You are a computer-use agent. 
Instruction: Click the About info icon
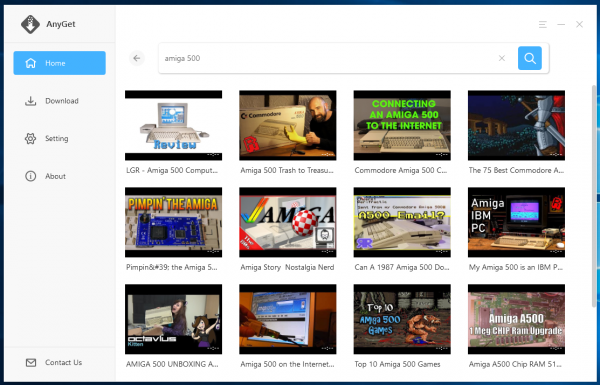(x=31, y=176)
